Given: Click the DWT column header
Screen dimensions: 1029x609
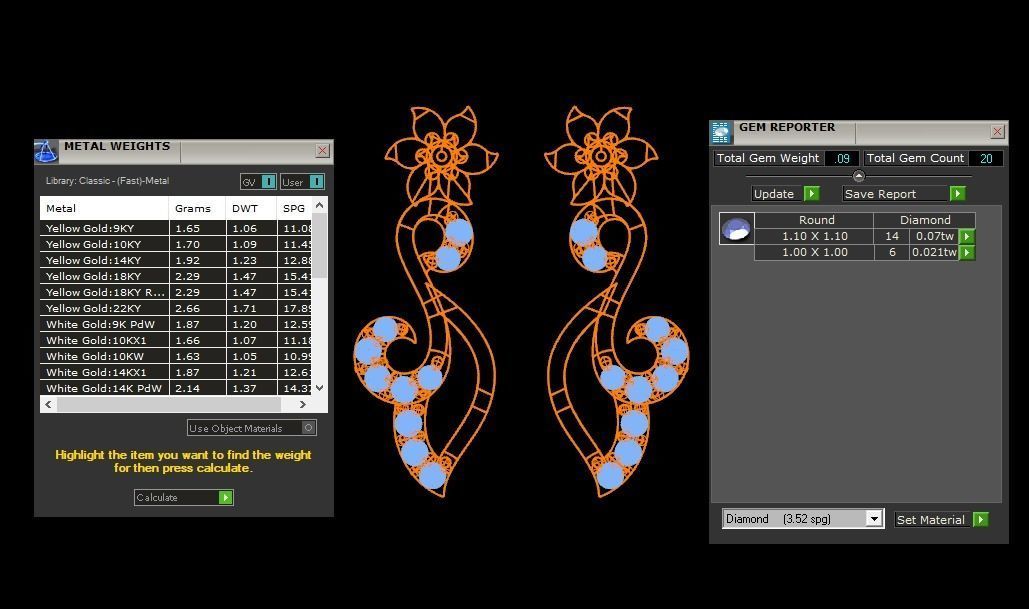Looking at the screenshot, I should click(251, 209).
